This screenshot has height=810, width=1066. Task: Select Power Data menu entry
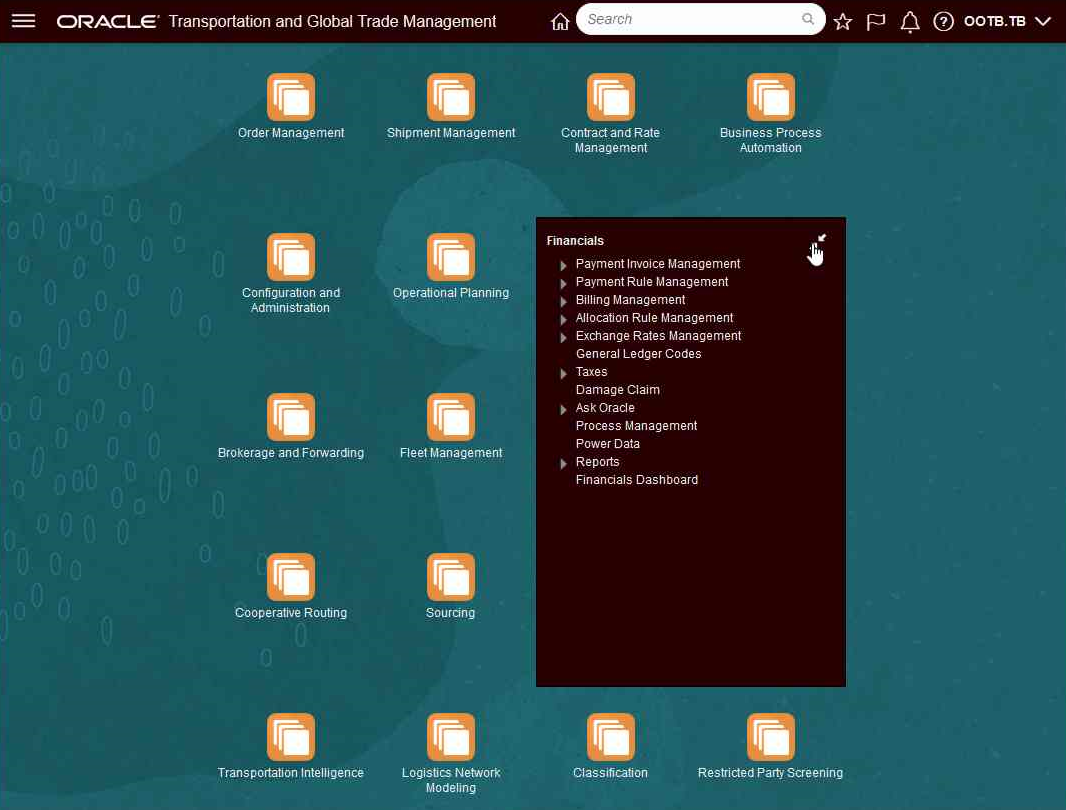pos(607,443)
